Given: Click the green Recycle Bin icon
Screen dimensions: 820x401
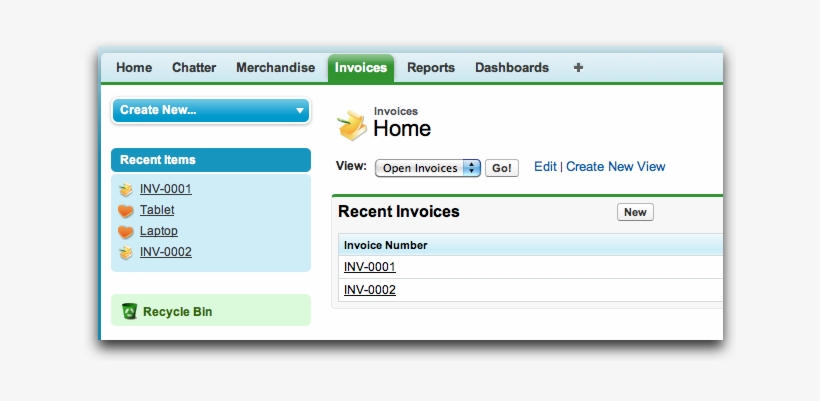Looking at the screenshot, I should tap(129, 311).
